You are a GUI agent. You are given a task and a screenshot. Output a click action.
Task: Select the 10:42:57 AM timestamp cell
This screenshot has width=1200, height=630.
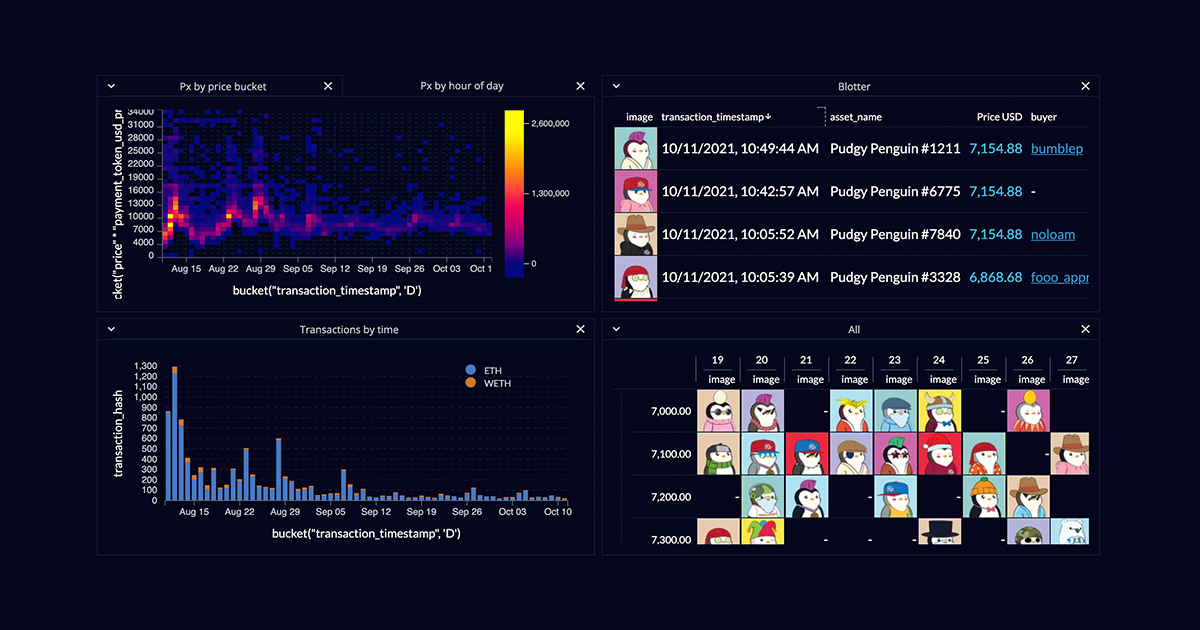click(x=740, y=191)
